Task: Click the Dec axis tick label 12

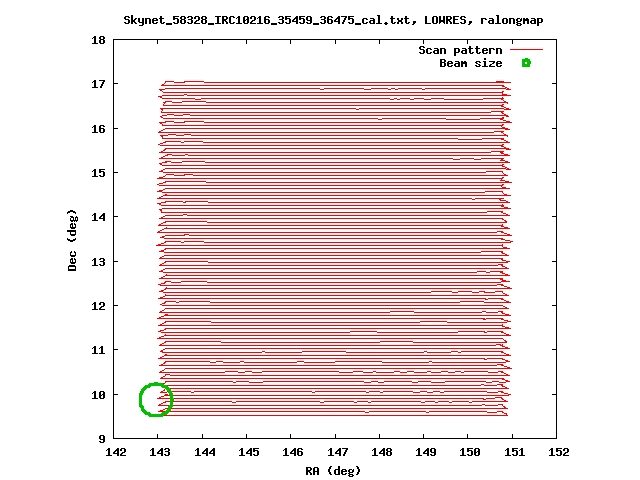Action: click(x=98, y=306)
